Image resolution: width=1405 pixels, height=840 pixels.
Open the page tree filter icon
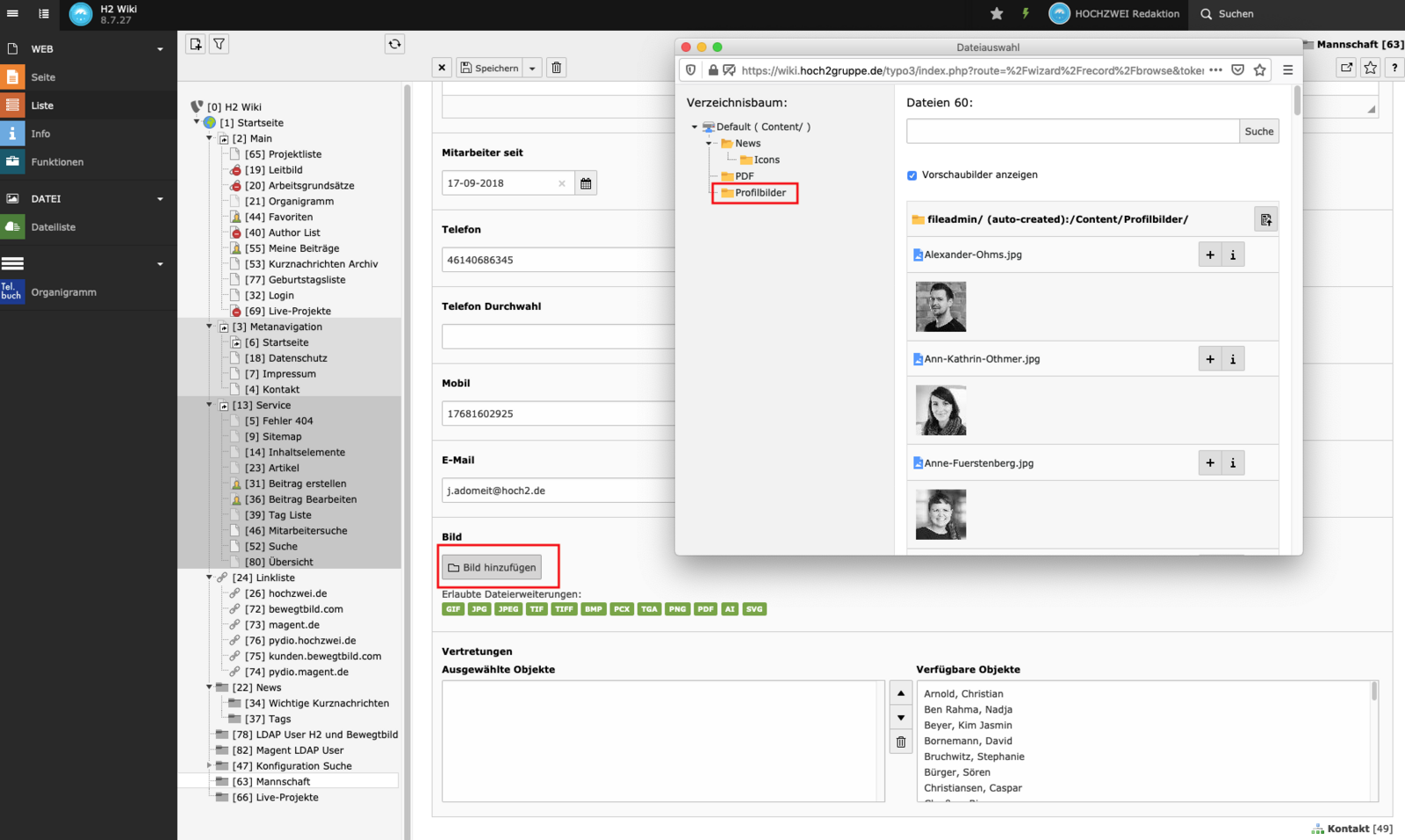coord(220,44)
